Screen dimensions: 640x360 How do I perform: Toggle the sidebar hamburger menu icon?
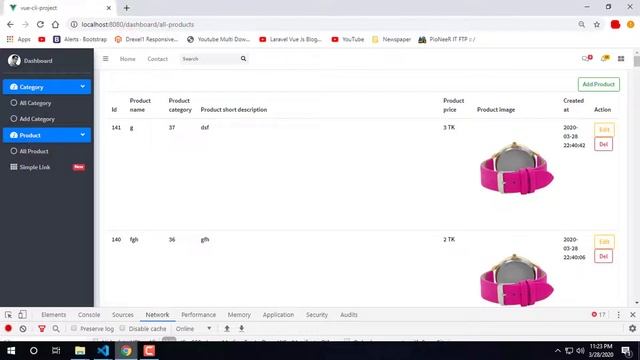[x=105, y=59]
